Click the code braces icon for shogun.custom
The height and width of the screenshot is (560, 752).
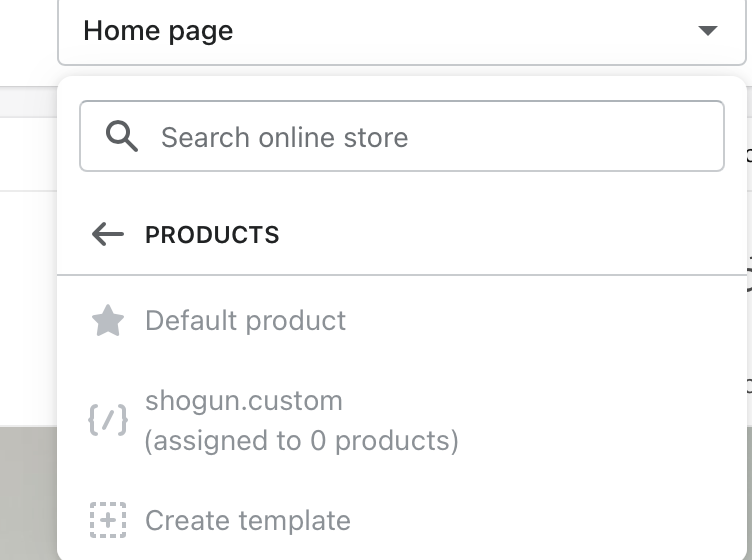click(x=107, y=421)
